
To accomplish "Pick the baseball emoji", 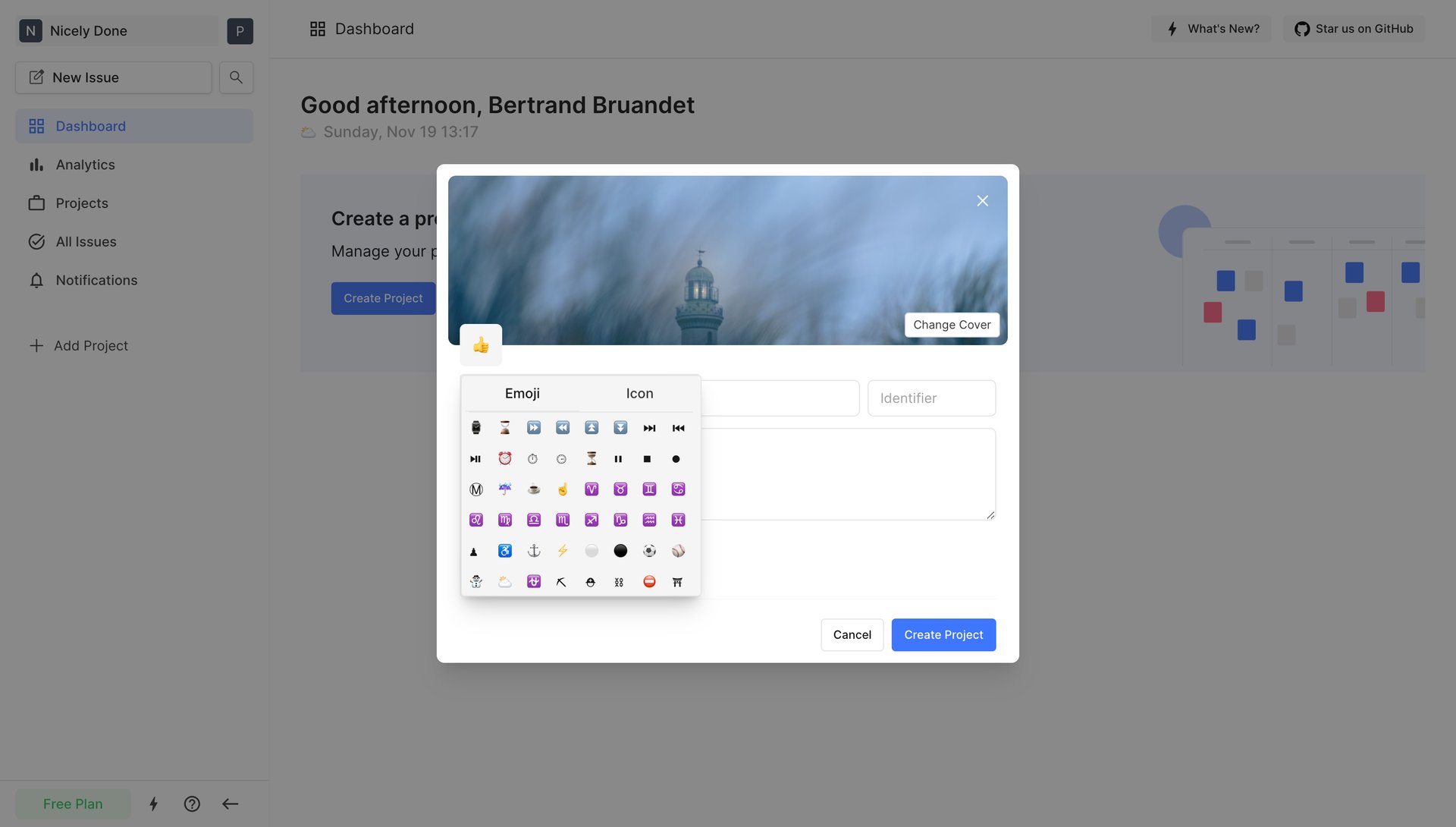I will coord(678,551).
